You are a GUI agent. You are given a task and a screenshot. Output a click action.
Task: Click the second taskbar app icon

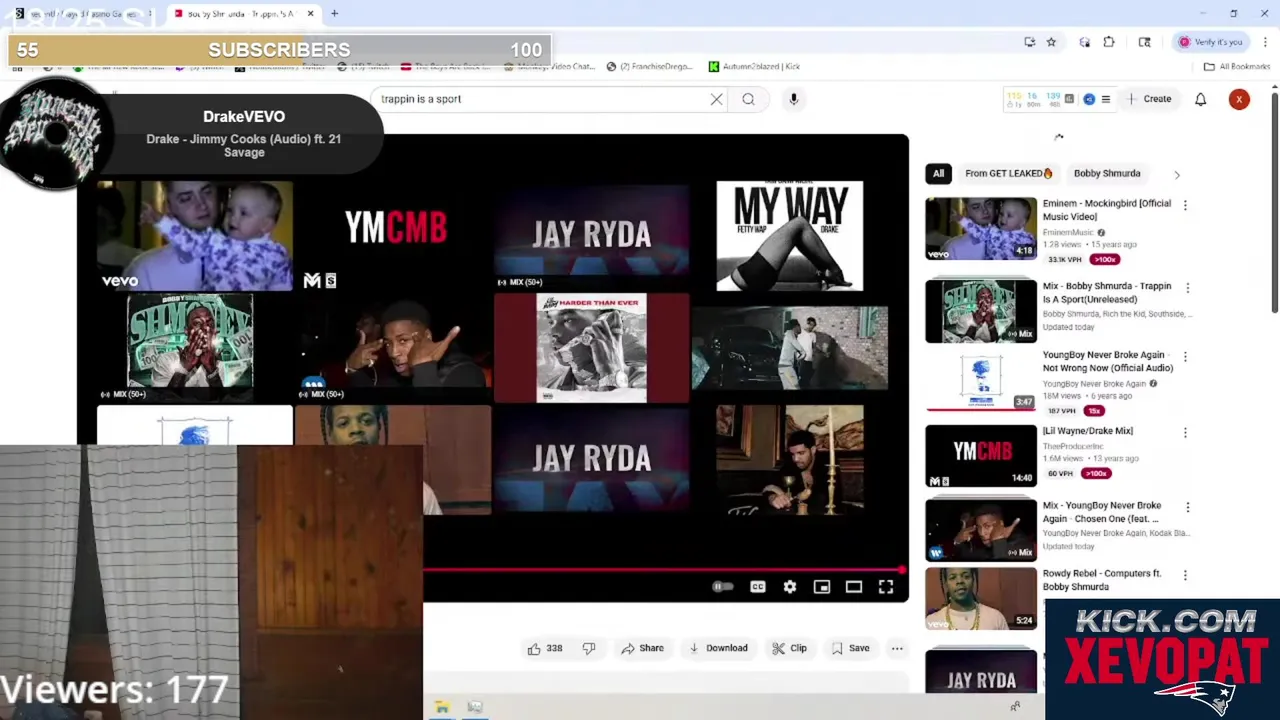pos(475,707)
